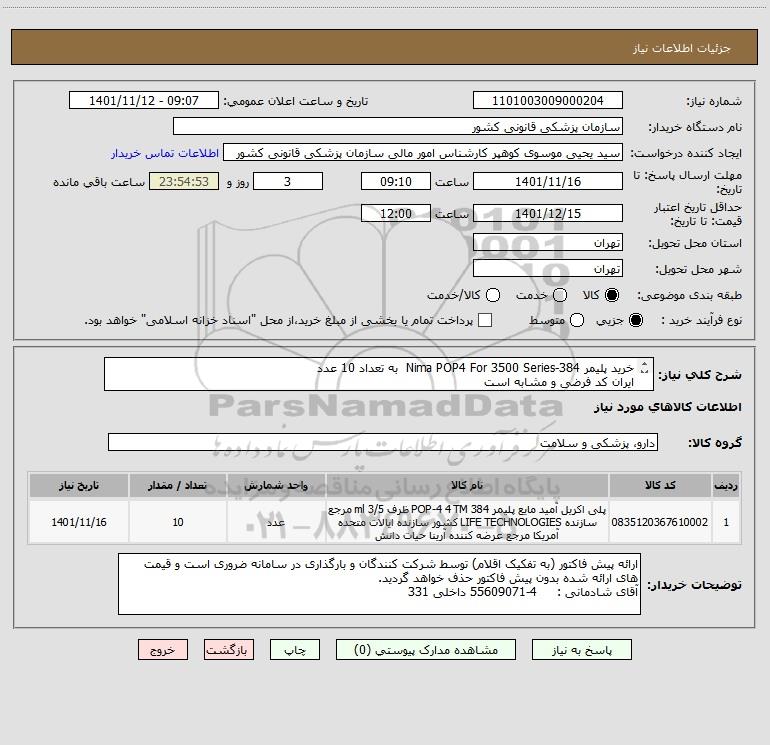Viewport: 770px width, 745px height.
Task: Click the price validity time 12:00
Action: 396,214
